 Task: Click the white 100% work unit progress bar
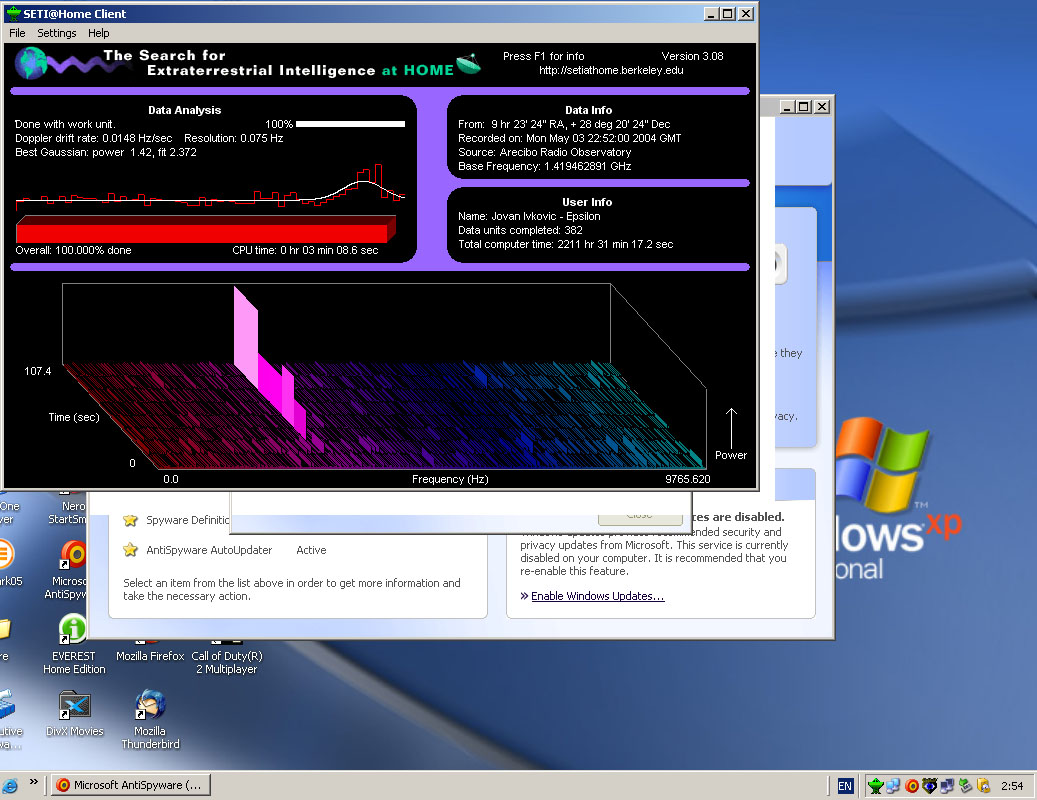click(x=350, y=124)
